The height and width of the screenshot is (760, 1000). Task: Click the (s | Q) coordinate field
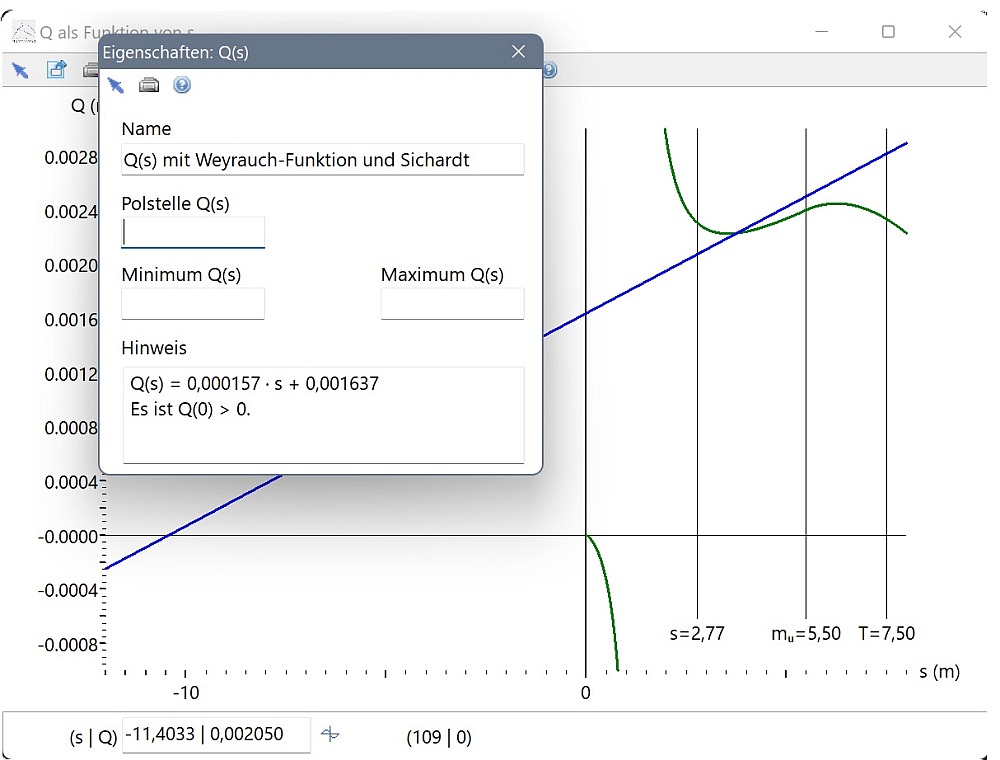(216, 735)
